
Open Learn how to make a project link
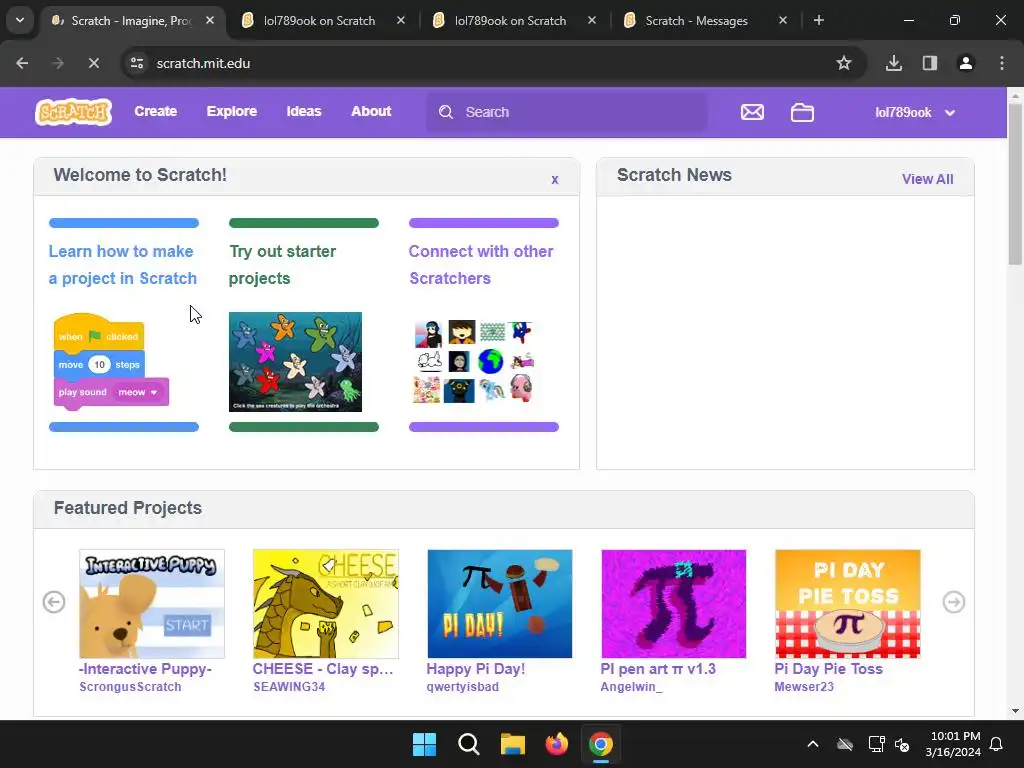click(123, 264)
